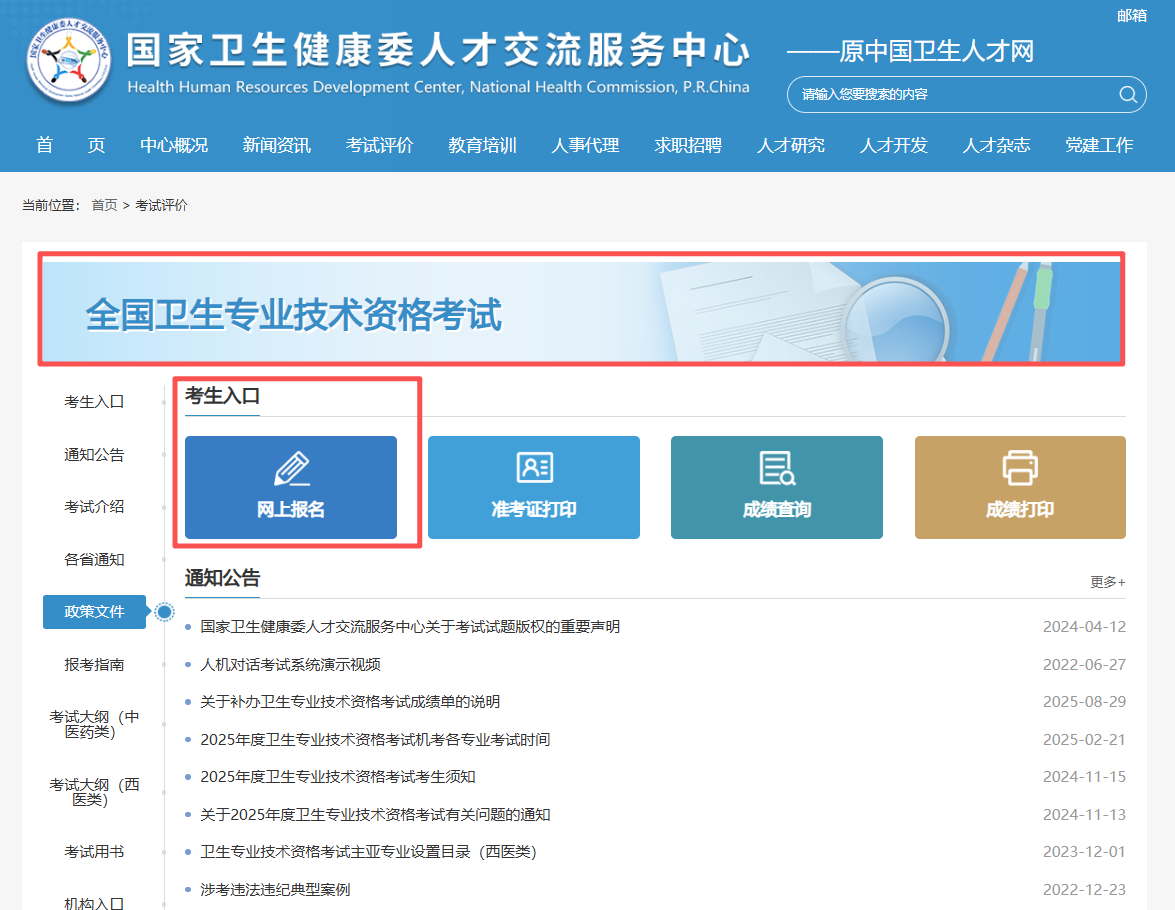The width and height of the screenshot is (1175, 910).
Task: Open the 求职招聘 navigation menu
Action: pos(687,145)
